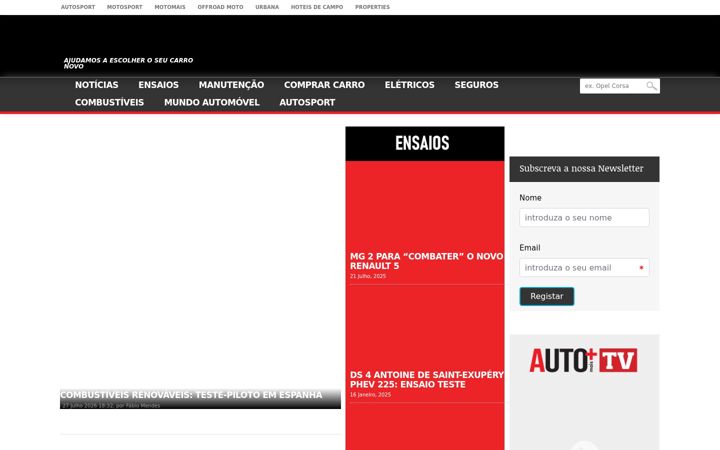Click the ENSAIOS section header
The height and width of the screenshot is (450, 720).
pos(425,143)
